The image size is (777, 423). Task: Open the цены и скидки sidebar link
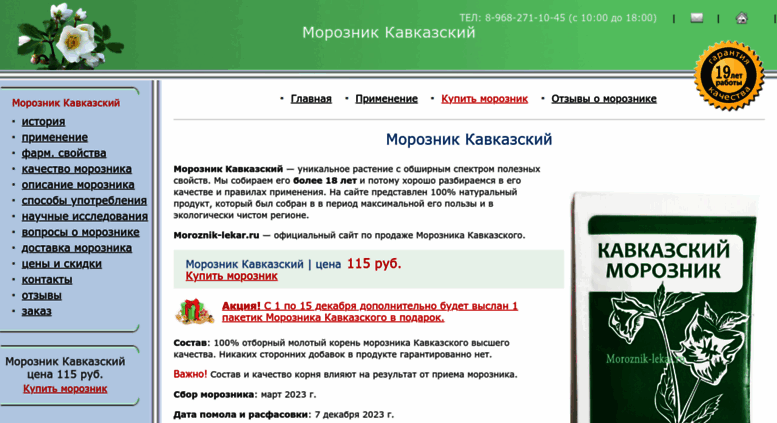[61, 264]
